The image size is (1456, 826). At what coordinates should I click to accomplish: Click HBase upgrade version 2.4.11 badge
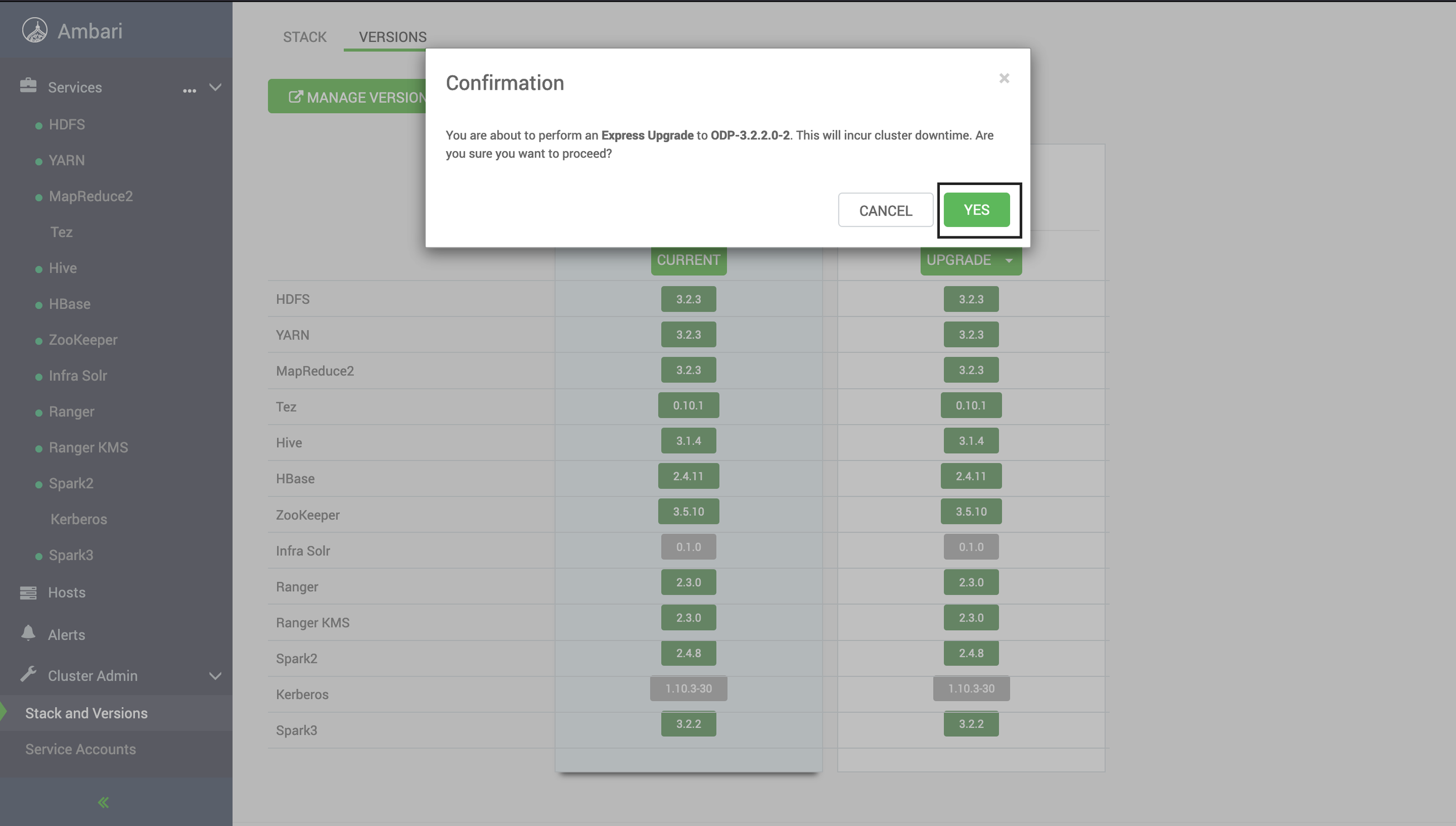pyautogui.click(x=971, y=476)
